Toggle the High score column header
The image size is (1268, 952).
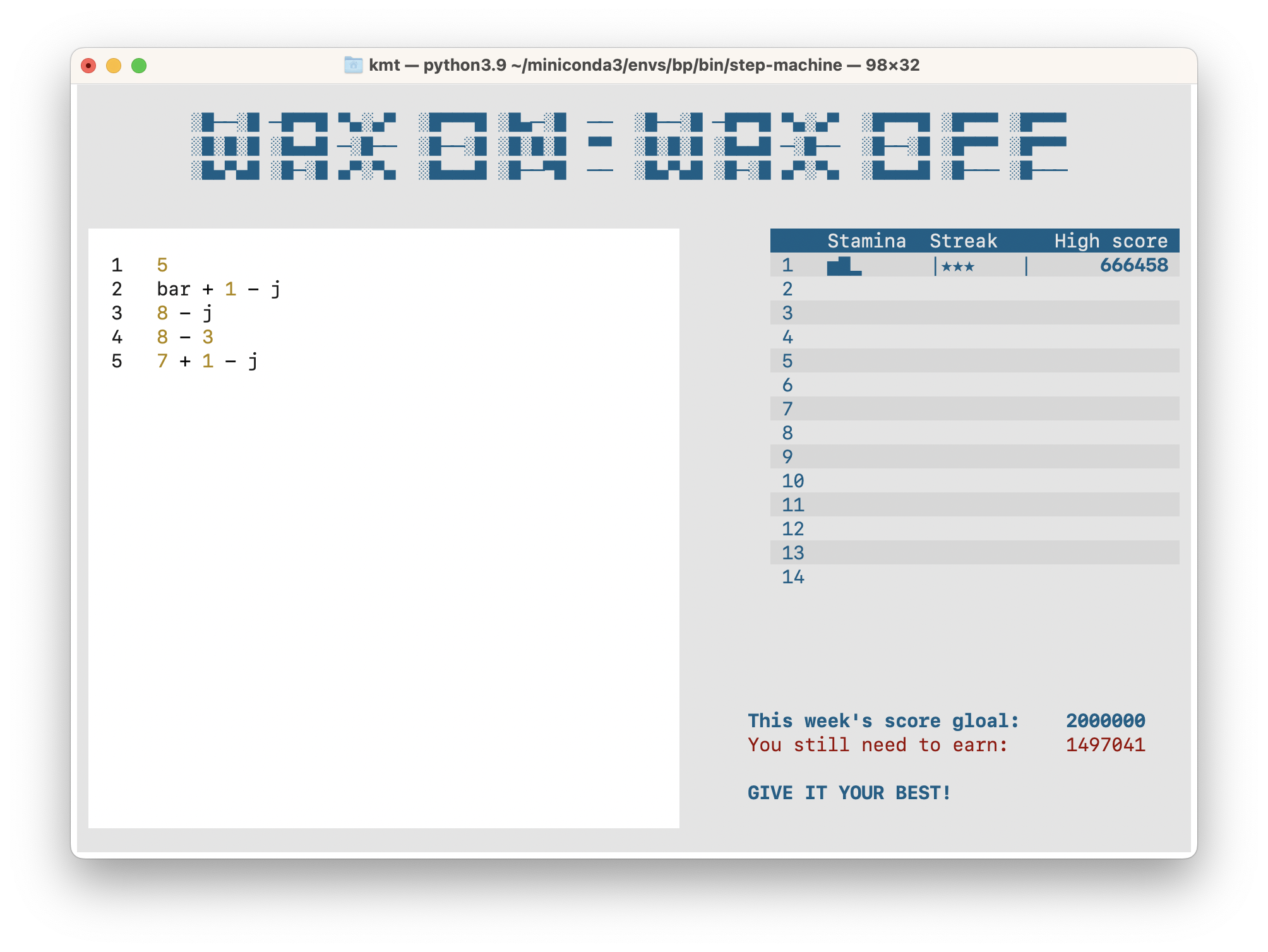click(x=1111, y=241)
